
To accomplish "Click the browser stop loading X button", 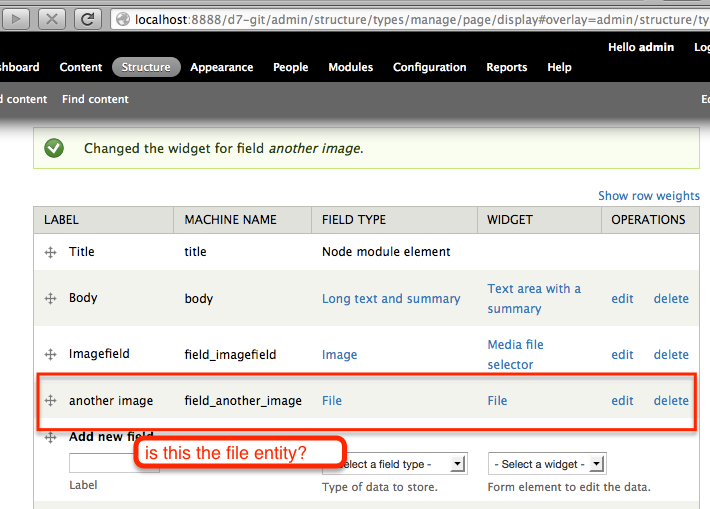I will point(52,19).
